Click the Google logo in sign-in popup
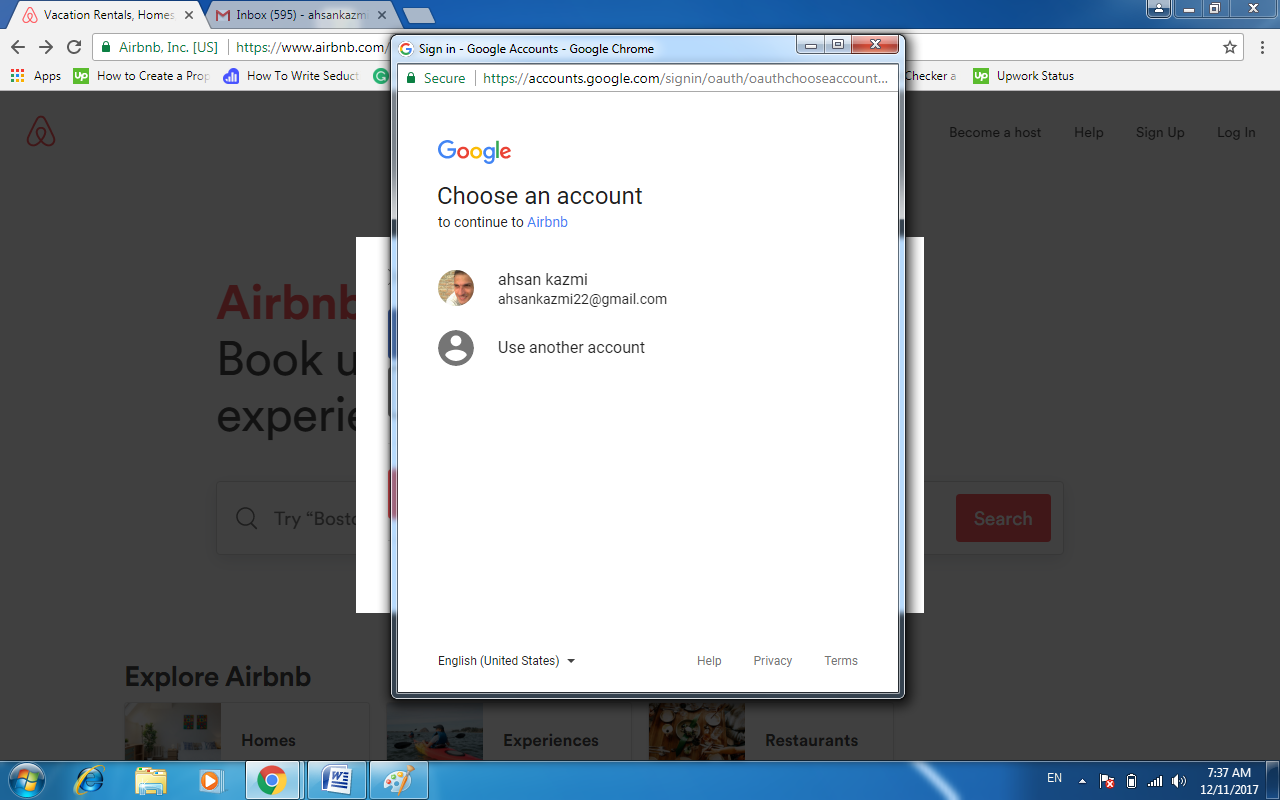 [x=474, y=151]
